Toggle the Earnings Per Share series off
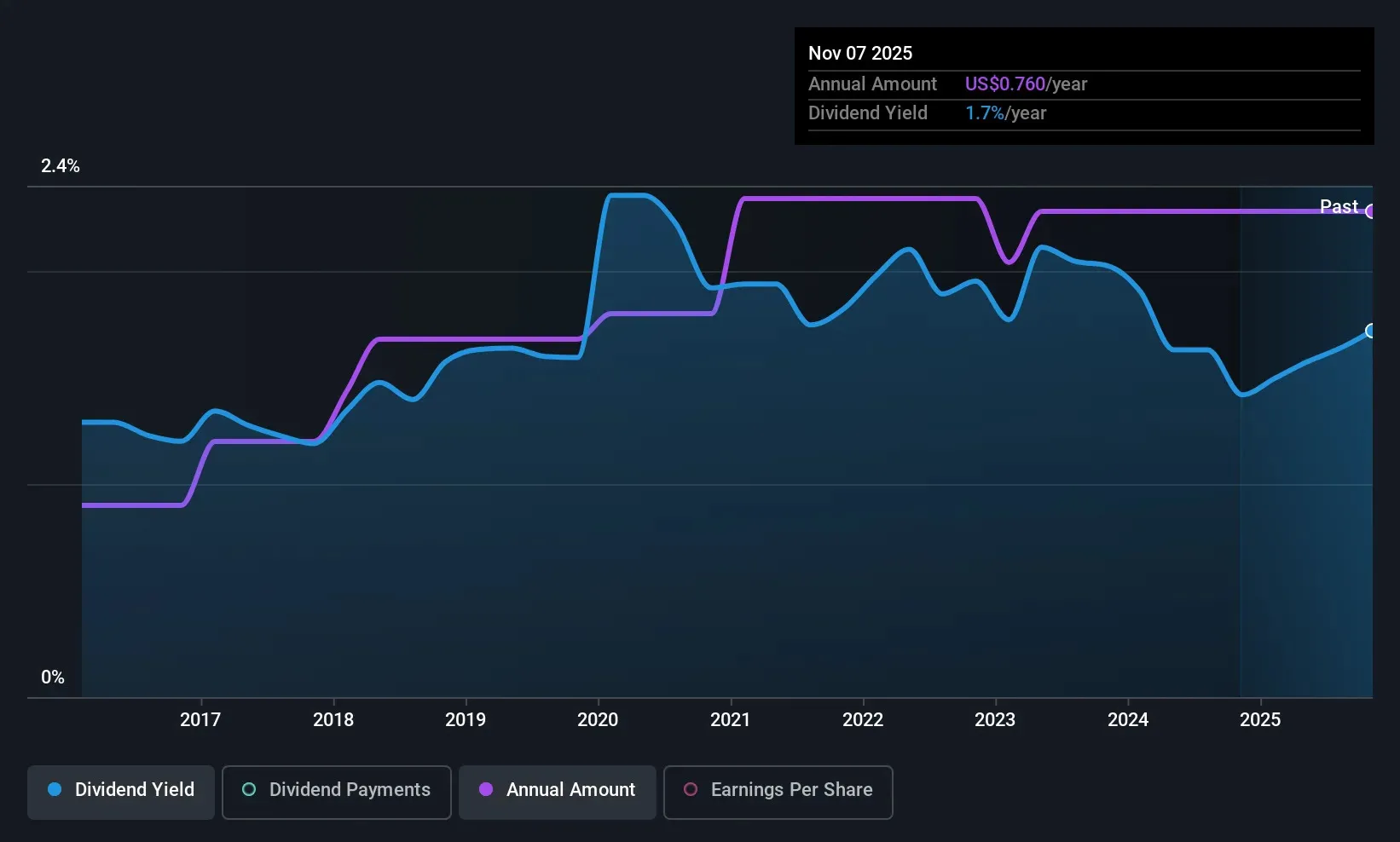This screenshot has height=842, width=1400. tap(778, 791)
